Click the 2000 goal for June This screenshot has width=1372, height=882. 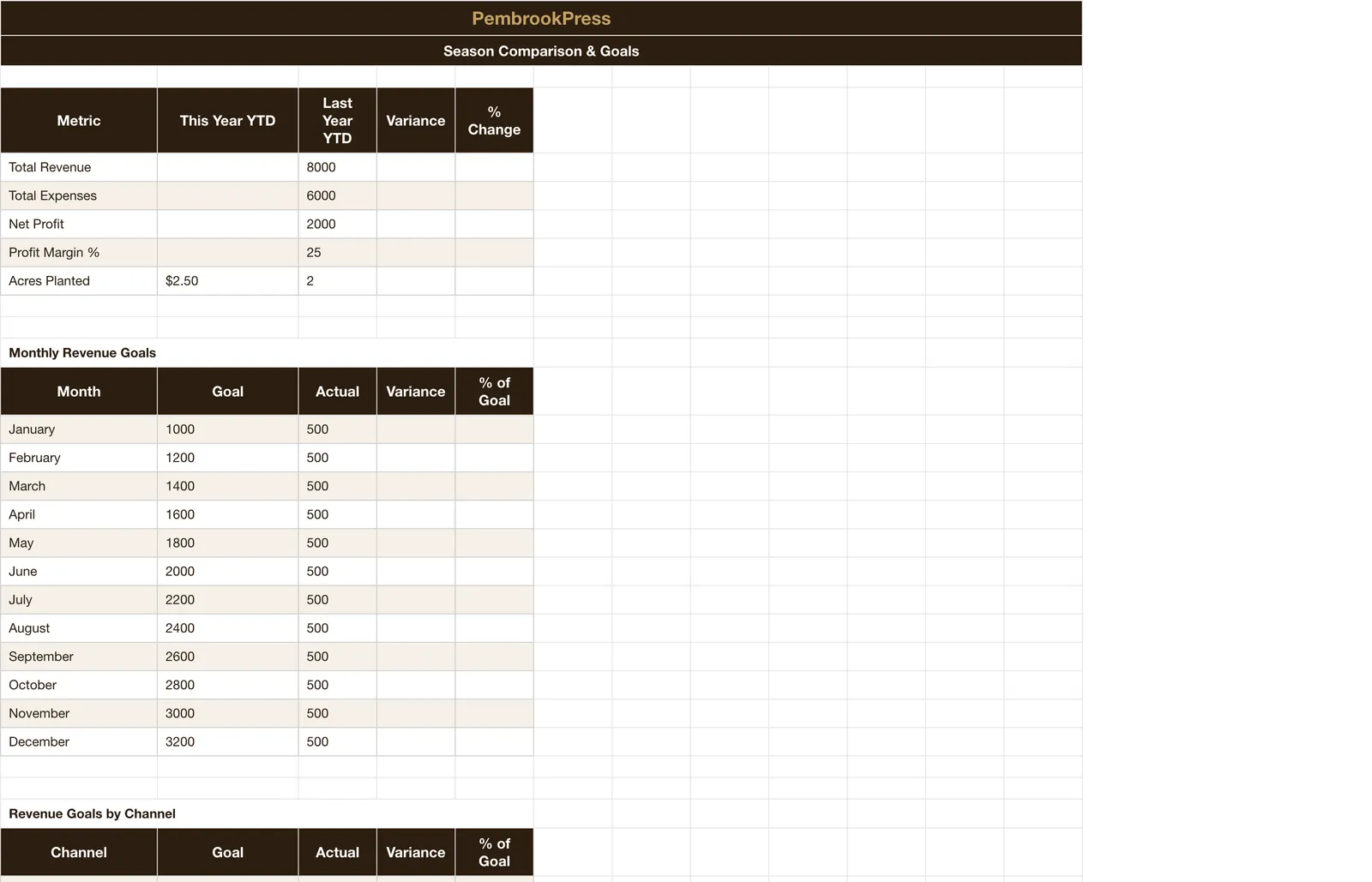[228, 571]
